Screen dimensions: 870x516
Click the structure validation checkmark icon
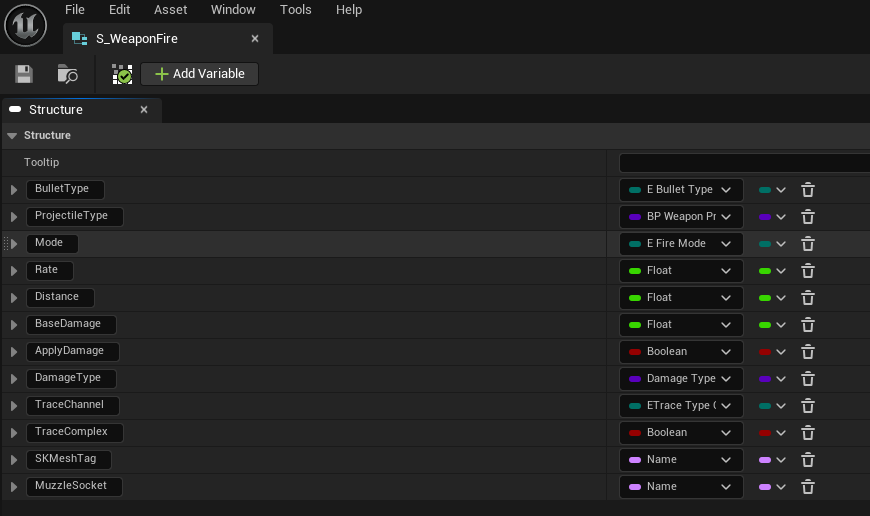pos(122,74)
